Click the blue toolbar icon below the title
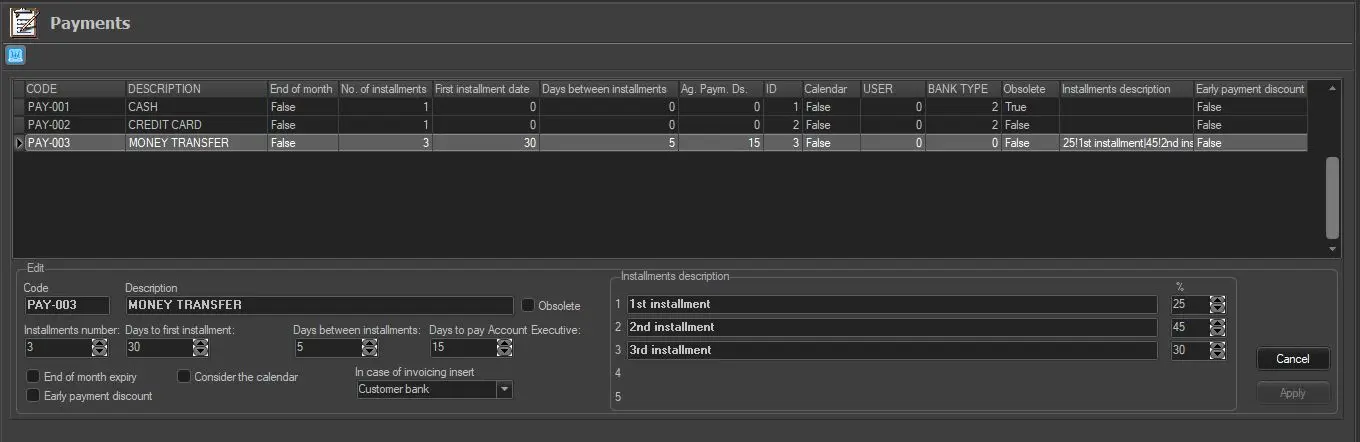Viewport: 1360px width, 442px height. coord(15,55)
